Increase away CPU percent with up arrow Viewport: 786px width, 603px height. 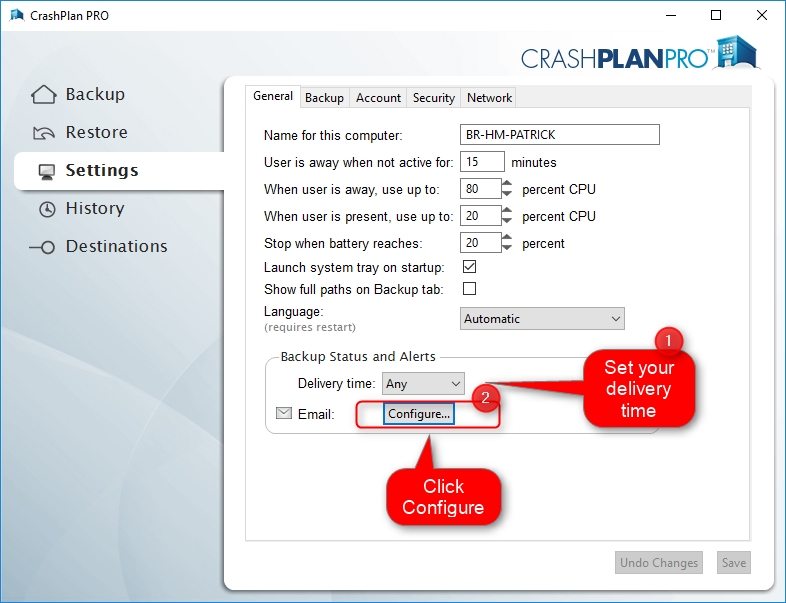point(507,183)
